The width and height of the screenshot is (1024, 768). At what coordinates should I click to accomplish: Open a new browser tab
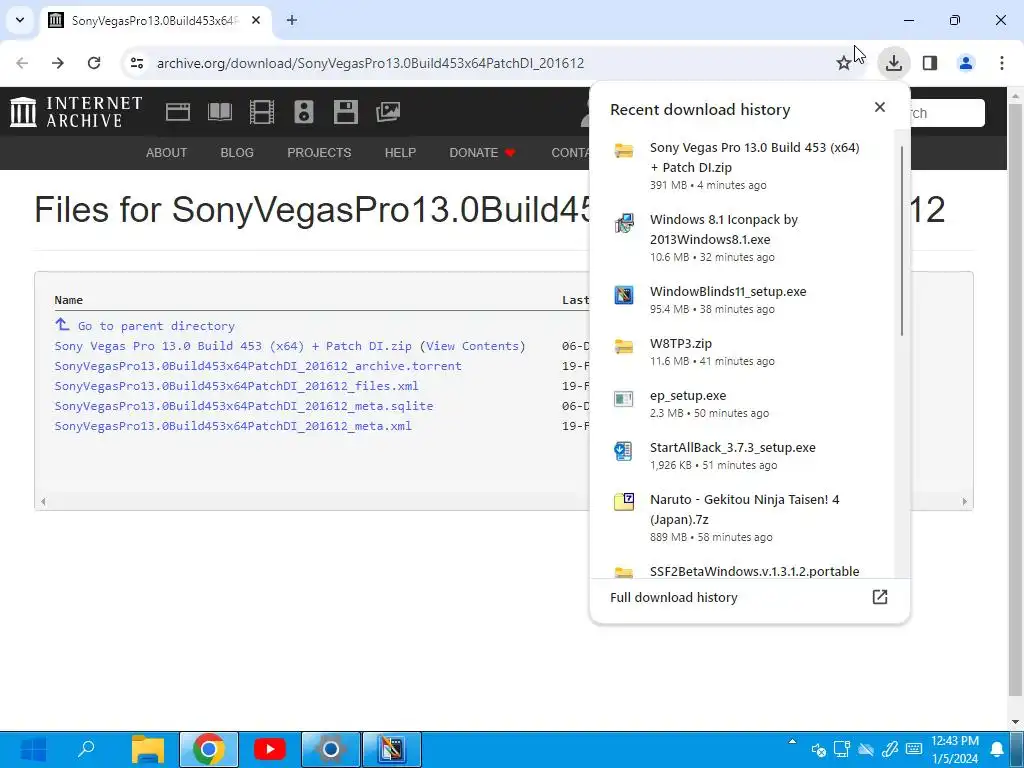(292, 20)
